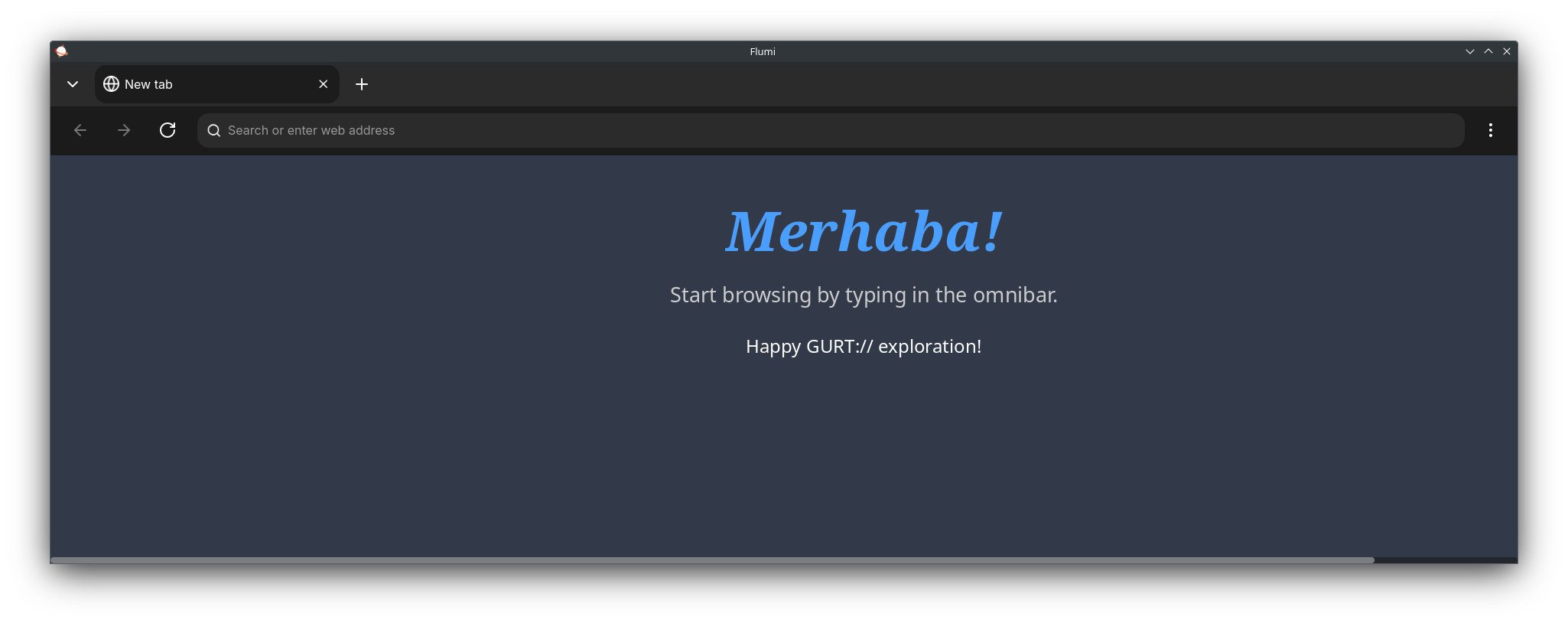
Task: Maximize the Flumi window
Action: coord(1488,51)
